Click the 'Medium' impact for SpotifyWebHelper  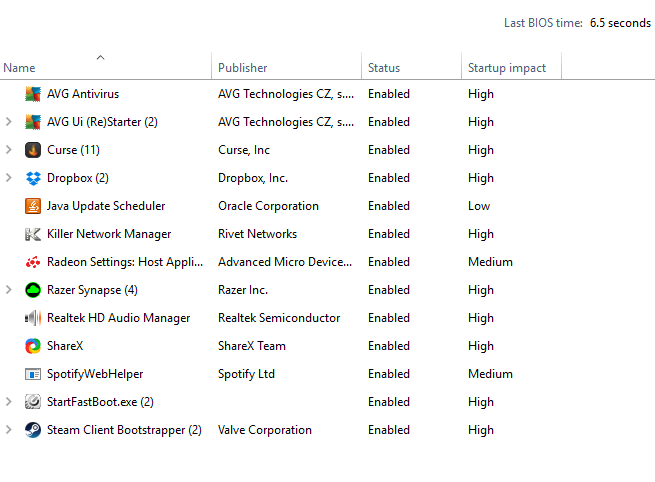490,374
